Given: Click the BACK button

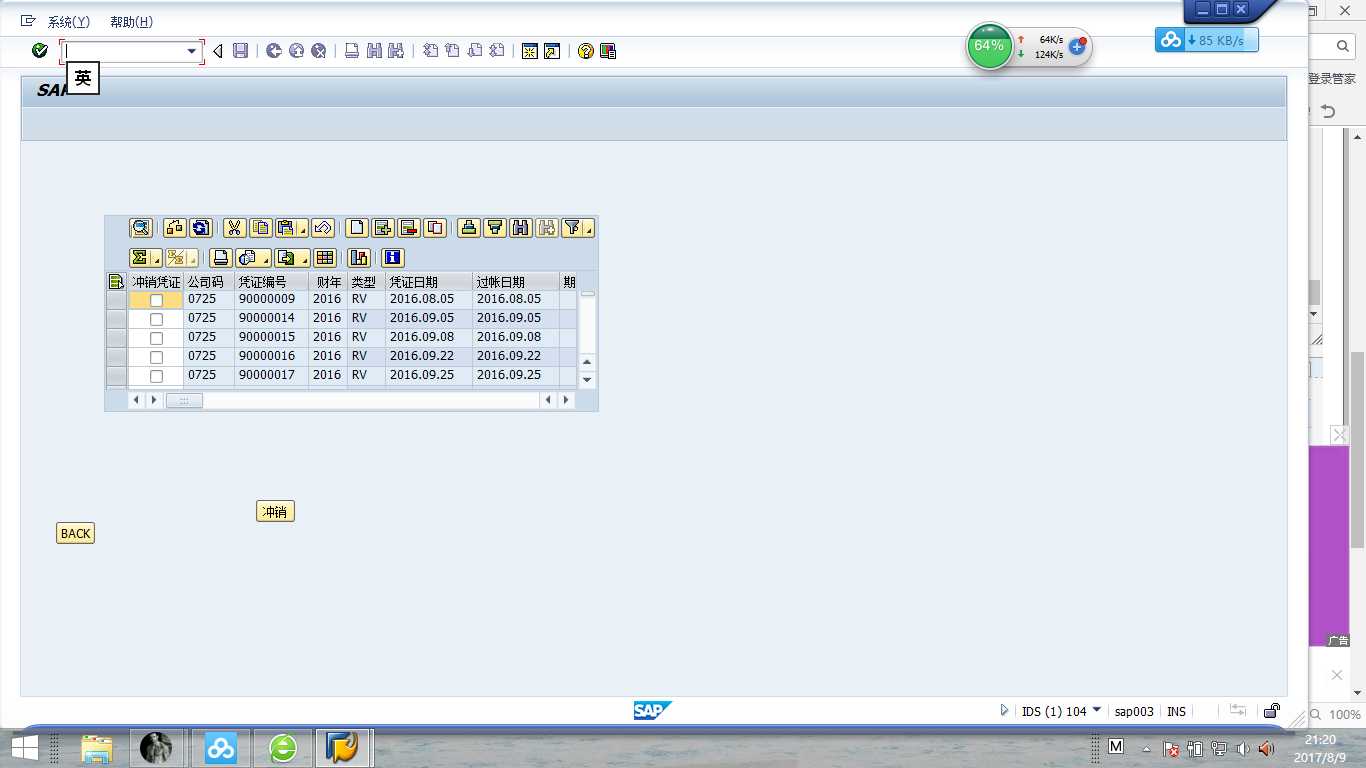Looking at the screenshot, I should click(75, 533).
